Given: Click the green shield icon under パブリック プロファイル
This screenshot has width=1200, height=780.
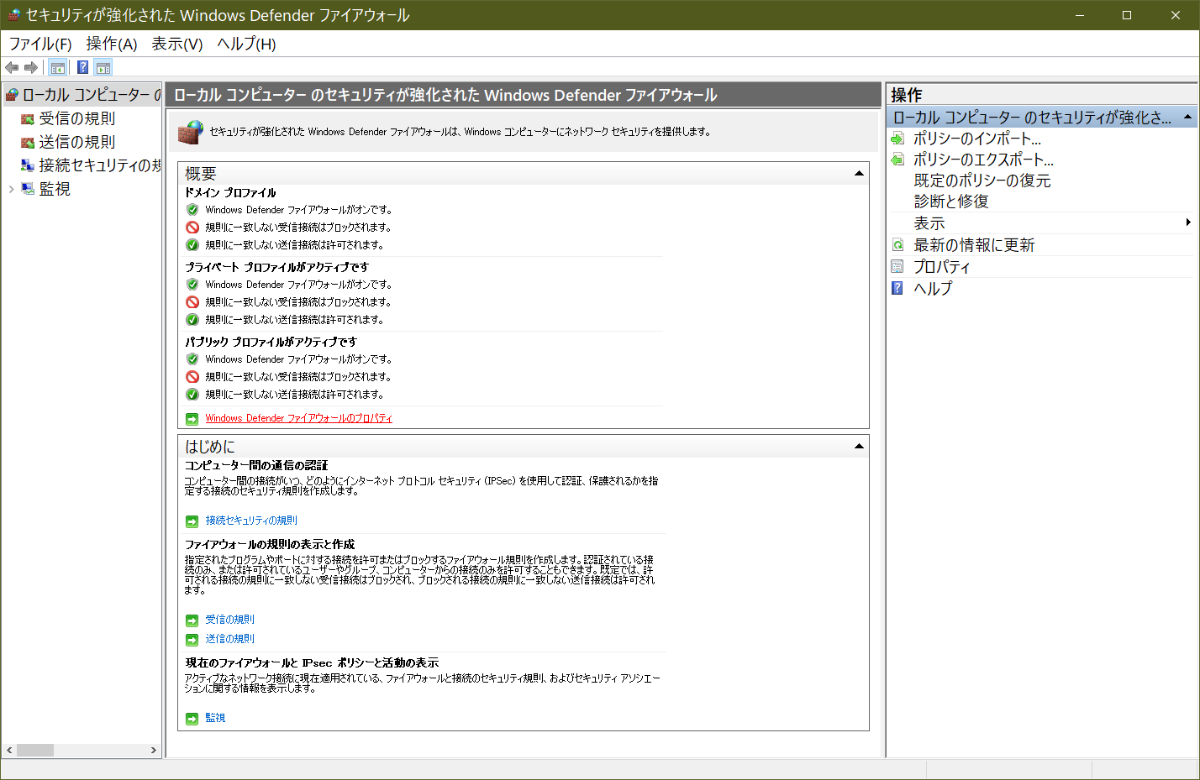Looking at the screenshot, I should (x=192, y=359).
